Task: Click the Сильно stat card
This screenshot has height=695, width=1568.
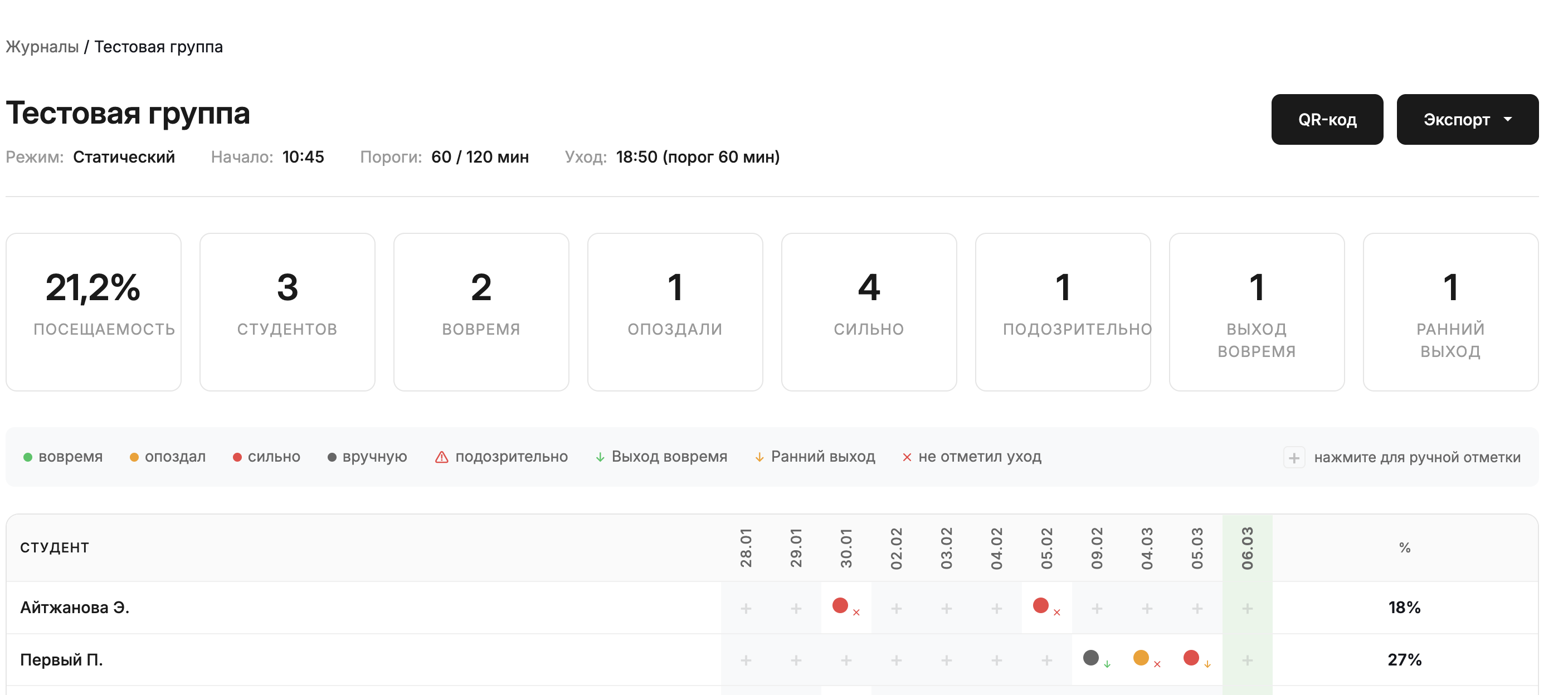Action: 869,312
